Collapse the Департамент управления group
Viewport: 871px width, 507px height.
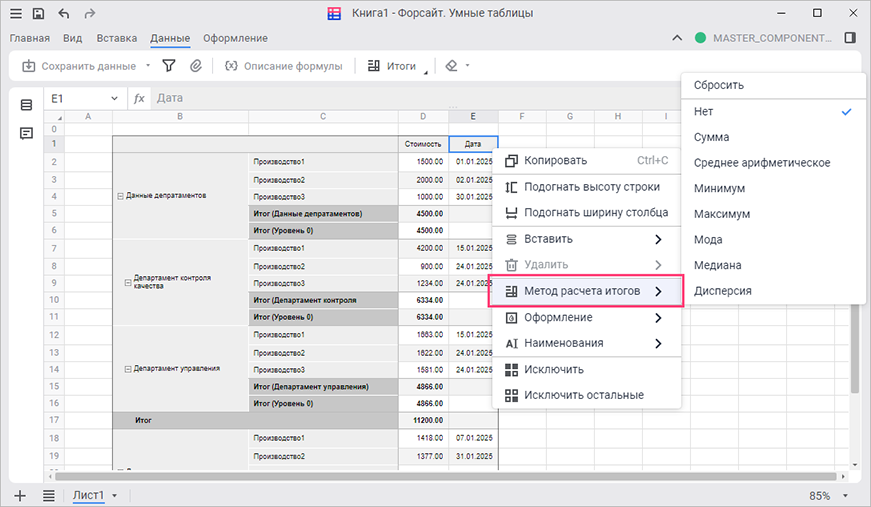coord(128,369)
